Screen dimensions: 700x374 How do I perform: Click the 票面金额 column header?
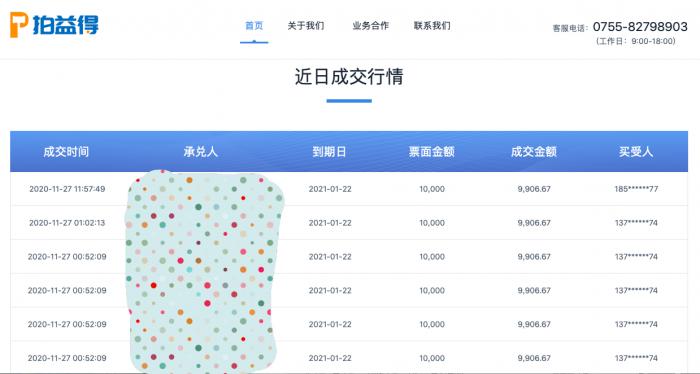pos(432,152)
